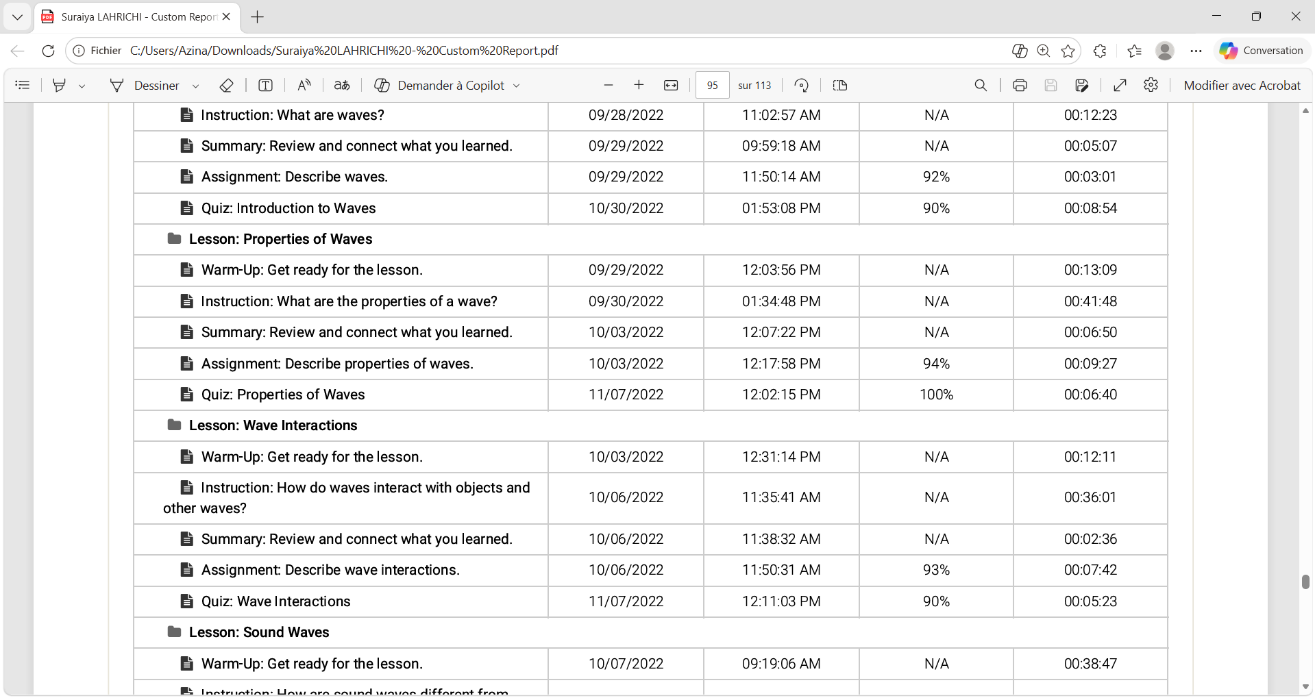Open the browser tab search menu
1315x698 pixels.
pyautogui.click(x=17, y=17)
